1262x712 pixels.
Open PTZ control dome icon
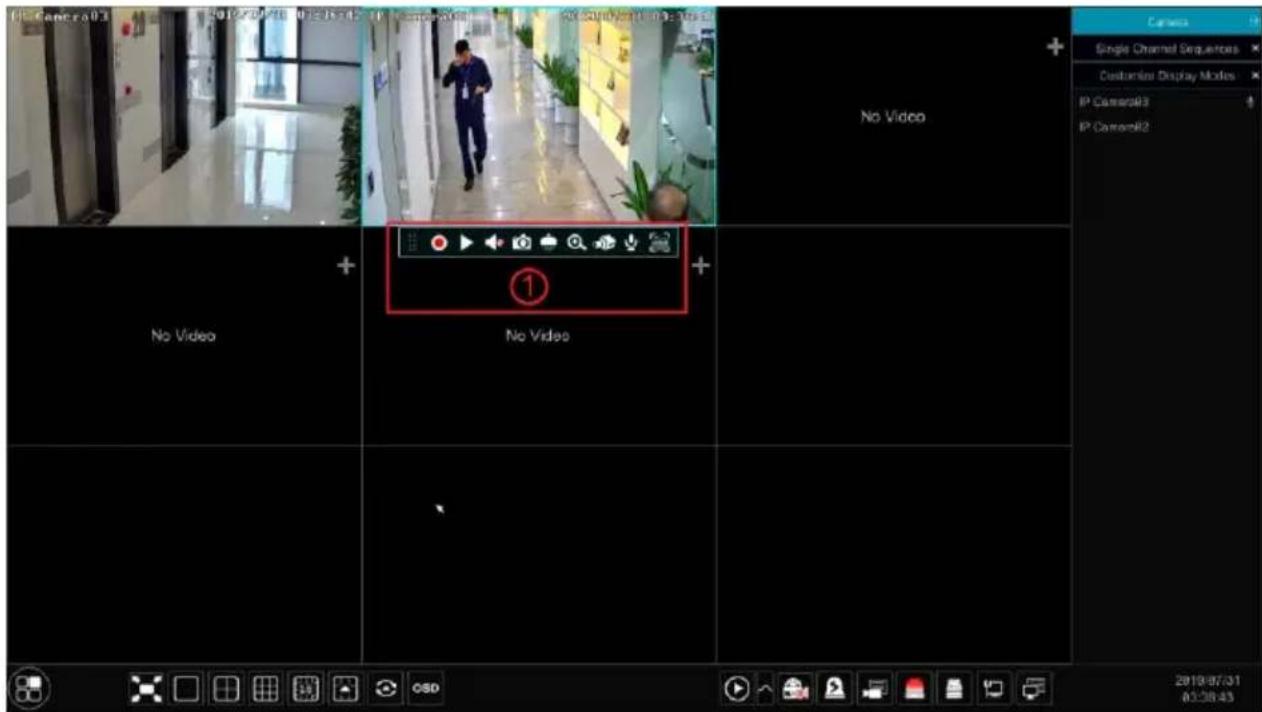(549, 243)
